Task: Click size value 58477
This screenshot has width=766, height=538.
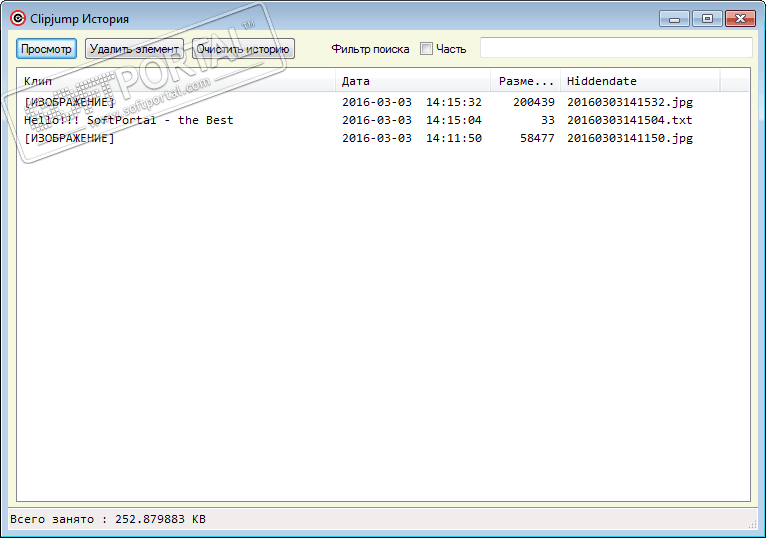Action: 537,138
